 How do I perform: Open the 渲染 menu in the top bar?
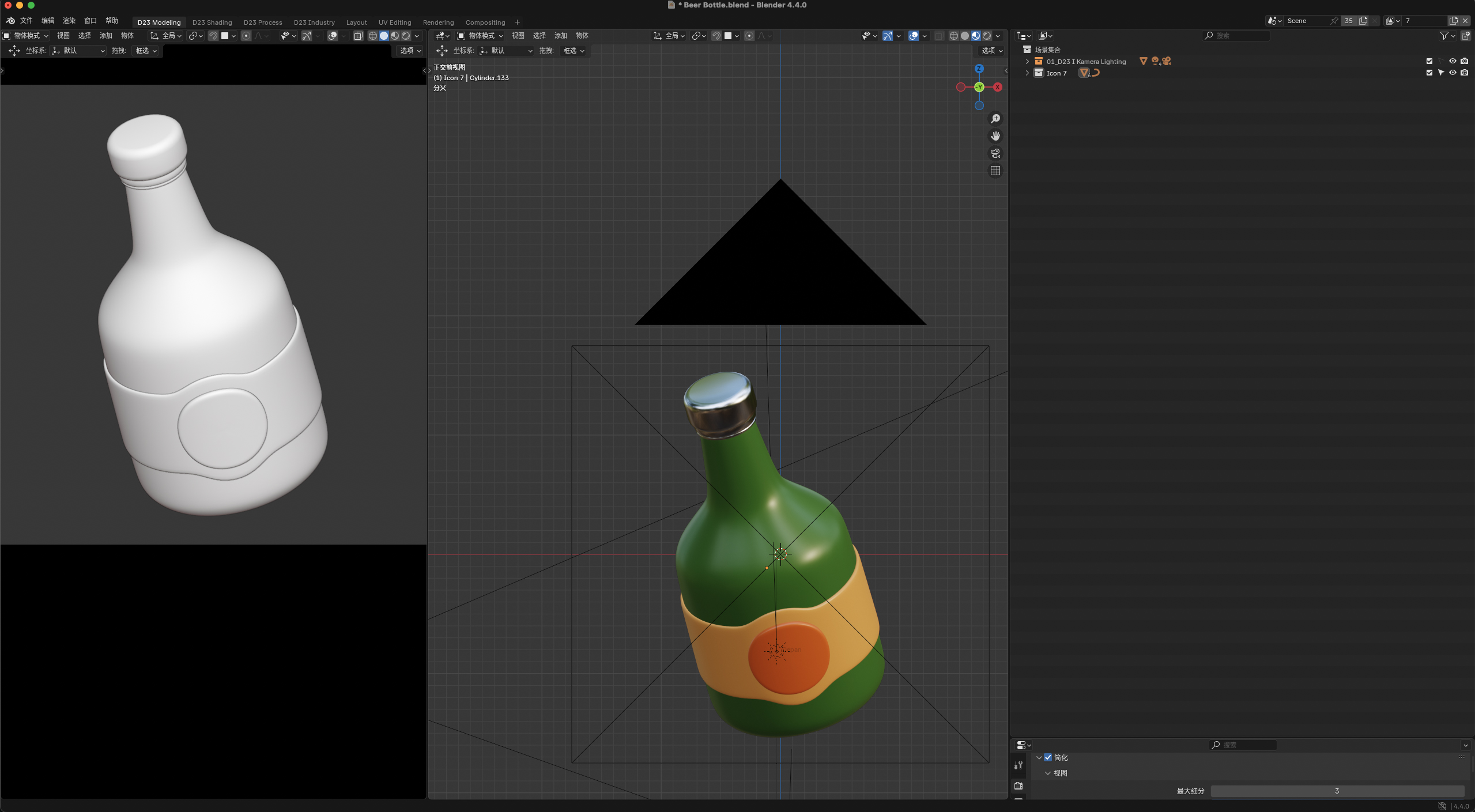point(68,21)
